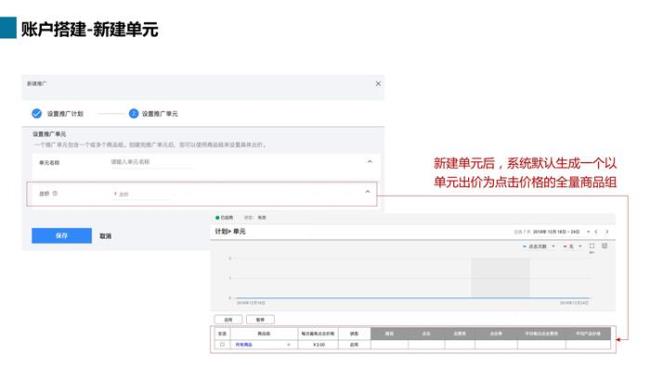Click the 取消 cancel link beside 保存
Viewport: 650px width, 365px height.
[x=105, y=236]
